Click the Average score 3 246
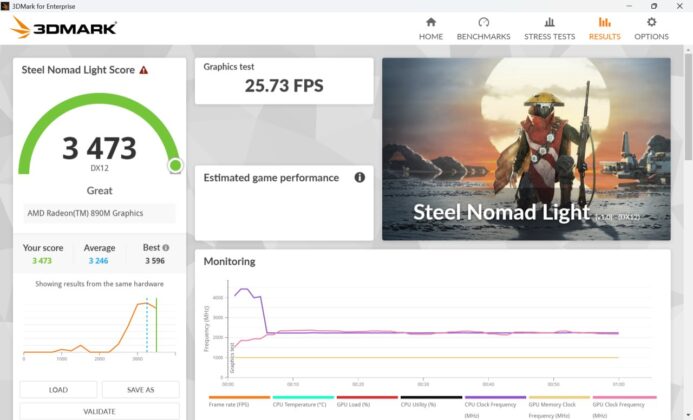 coord(98,261)
